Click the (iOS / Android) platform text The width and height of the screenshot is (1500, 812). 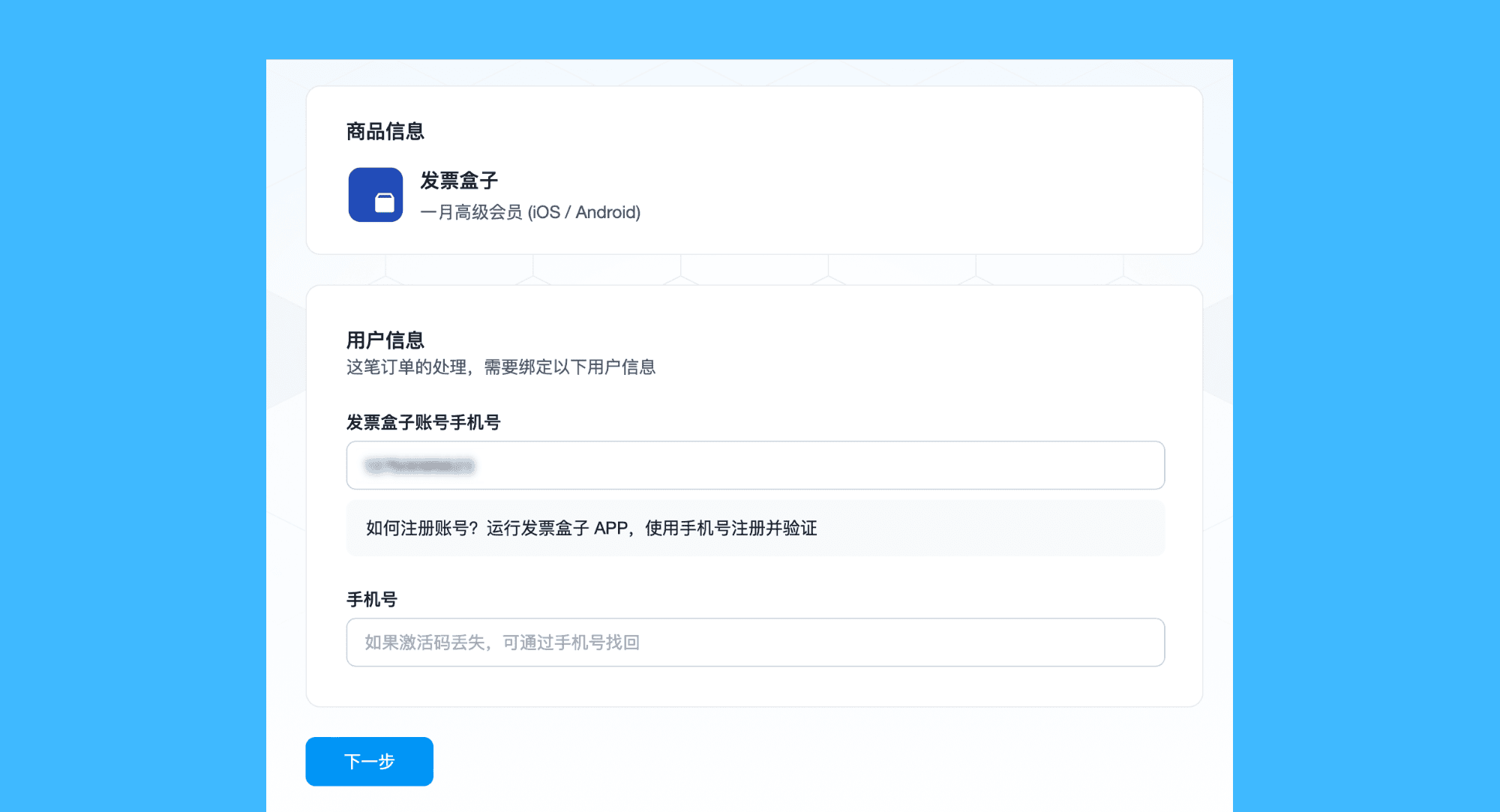[x=584, y=212]
